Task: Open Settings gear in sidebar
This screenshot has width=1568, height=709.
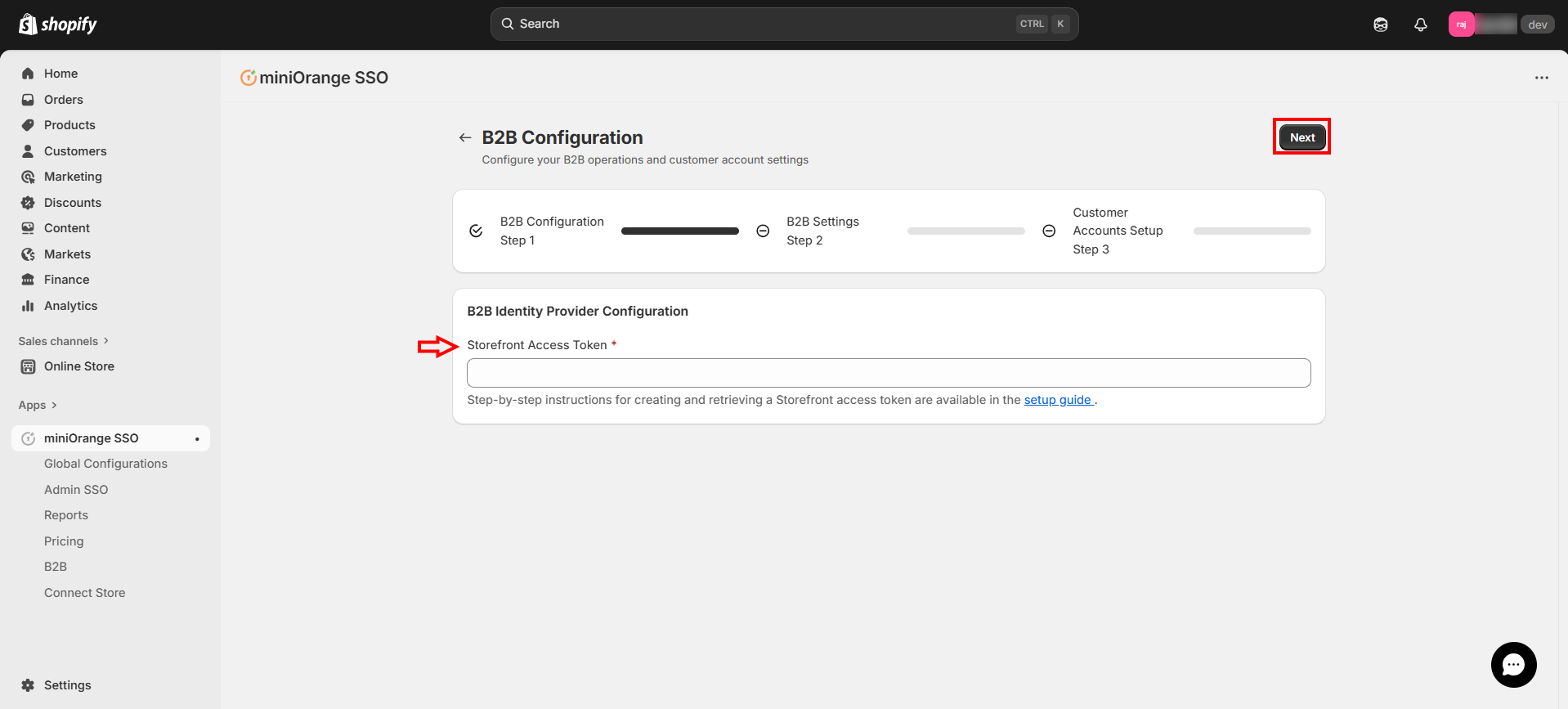Action: (x=28, y=685)
